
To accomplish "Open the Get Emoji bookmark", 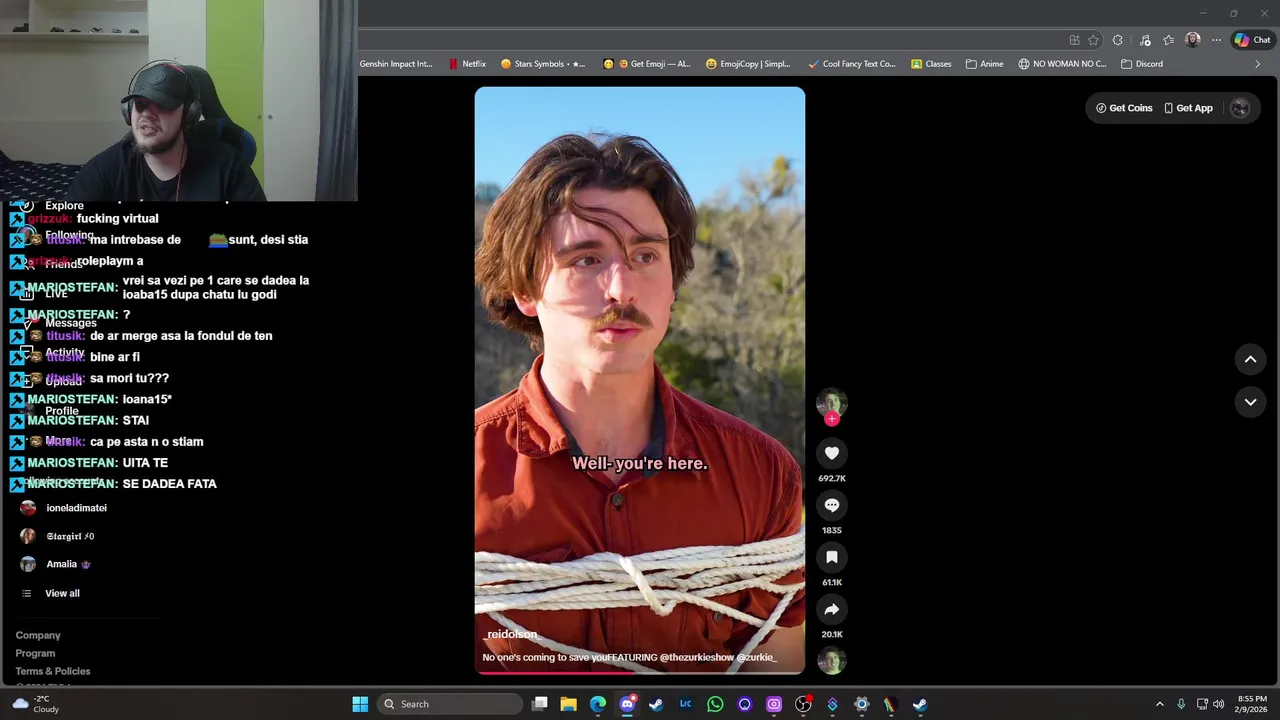I will tap(647, 64).
